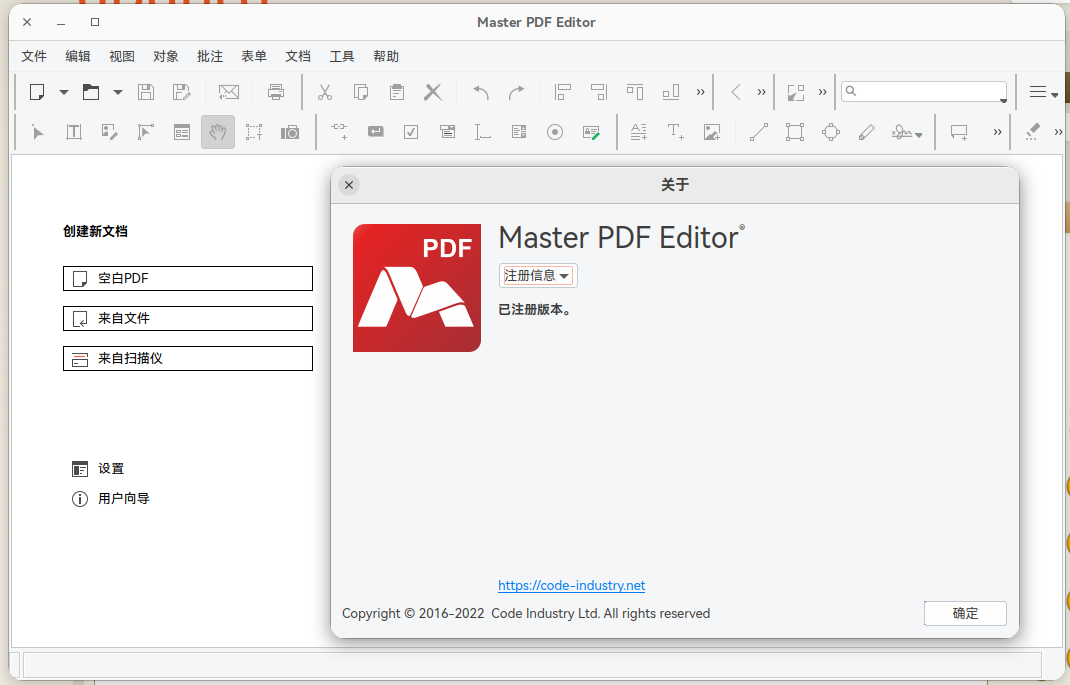Expand more alignment tools chevron

pyautogui.click(x=700, y=92)
